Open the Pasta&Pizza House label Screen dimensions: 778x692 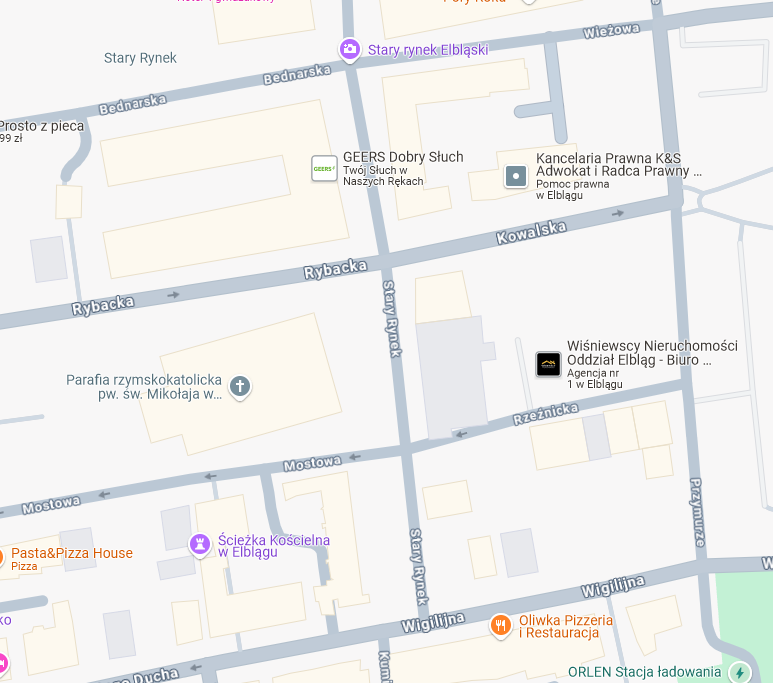point(72,553)
